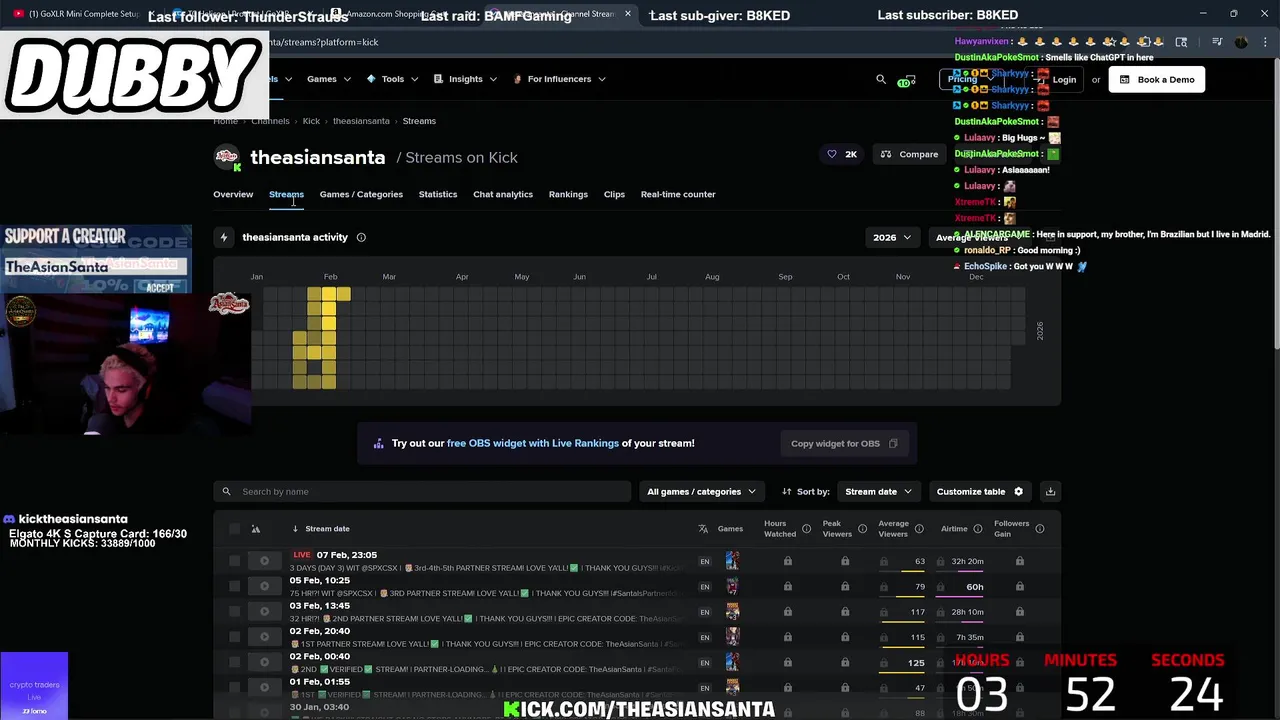Check the 02 Feb, 00:40 stream checkbox

[234, 662]
